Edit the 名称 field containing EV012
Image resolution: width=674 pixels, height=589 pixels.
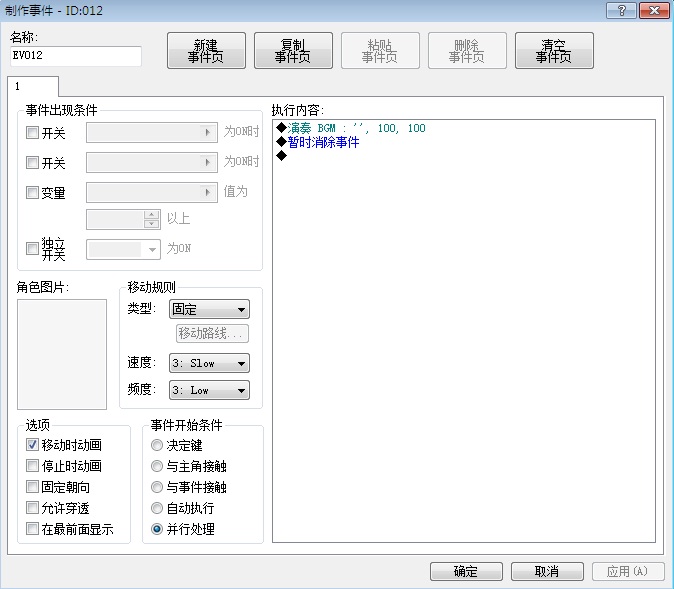pos(76,56)
